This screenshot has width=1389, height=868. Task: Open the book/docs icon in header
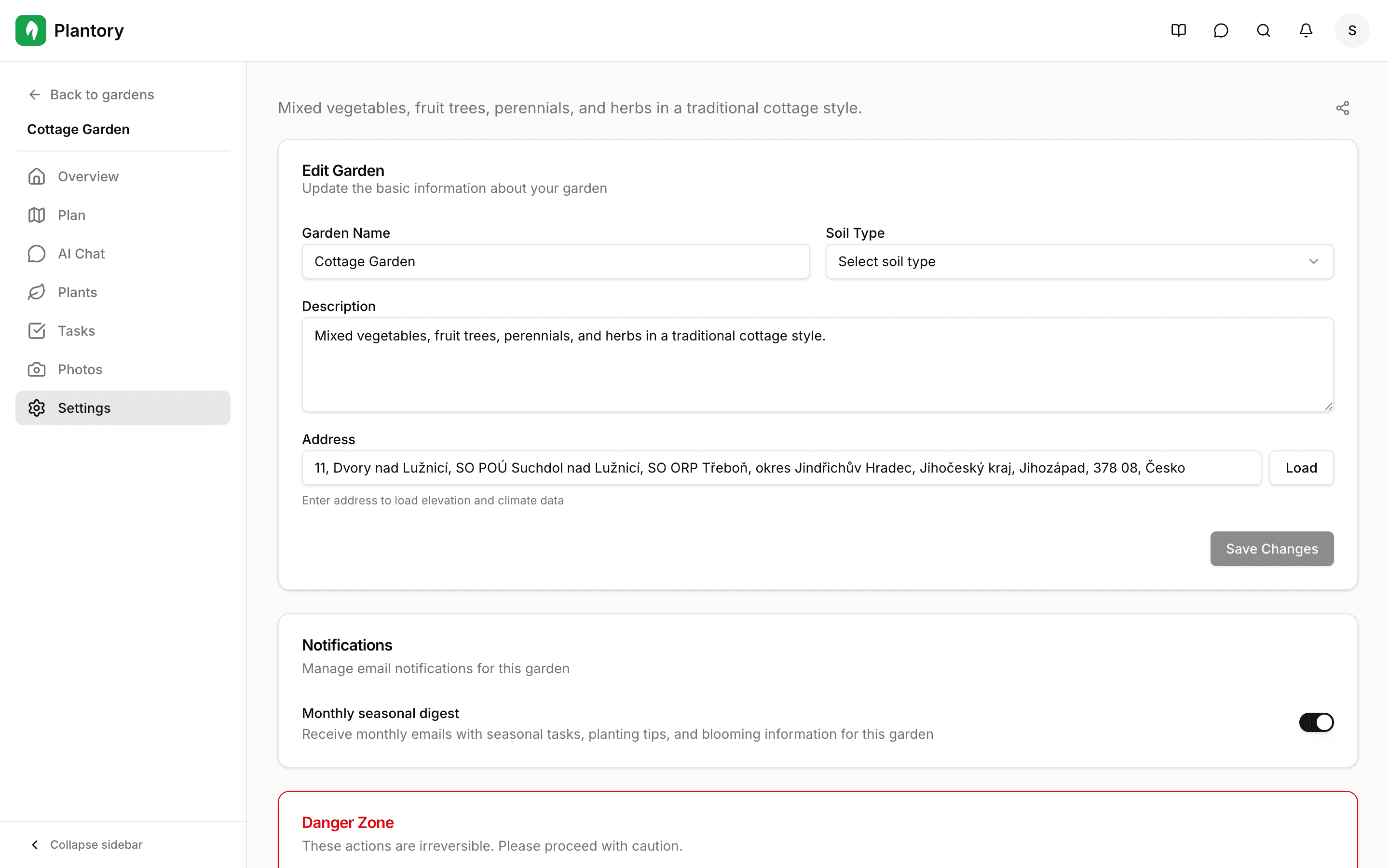(1178, 30)
